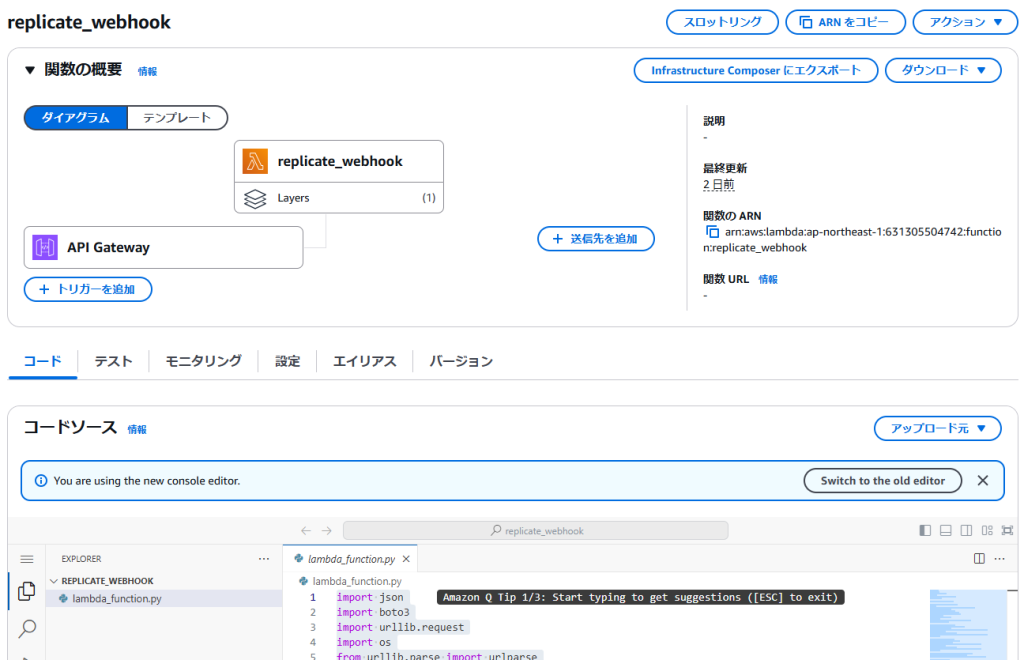This screenshot has width=1024, height=660.
Task: Open the ダウンロード dropdown menu
Action: tap(942, 70)
